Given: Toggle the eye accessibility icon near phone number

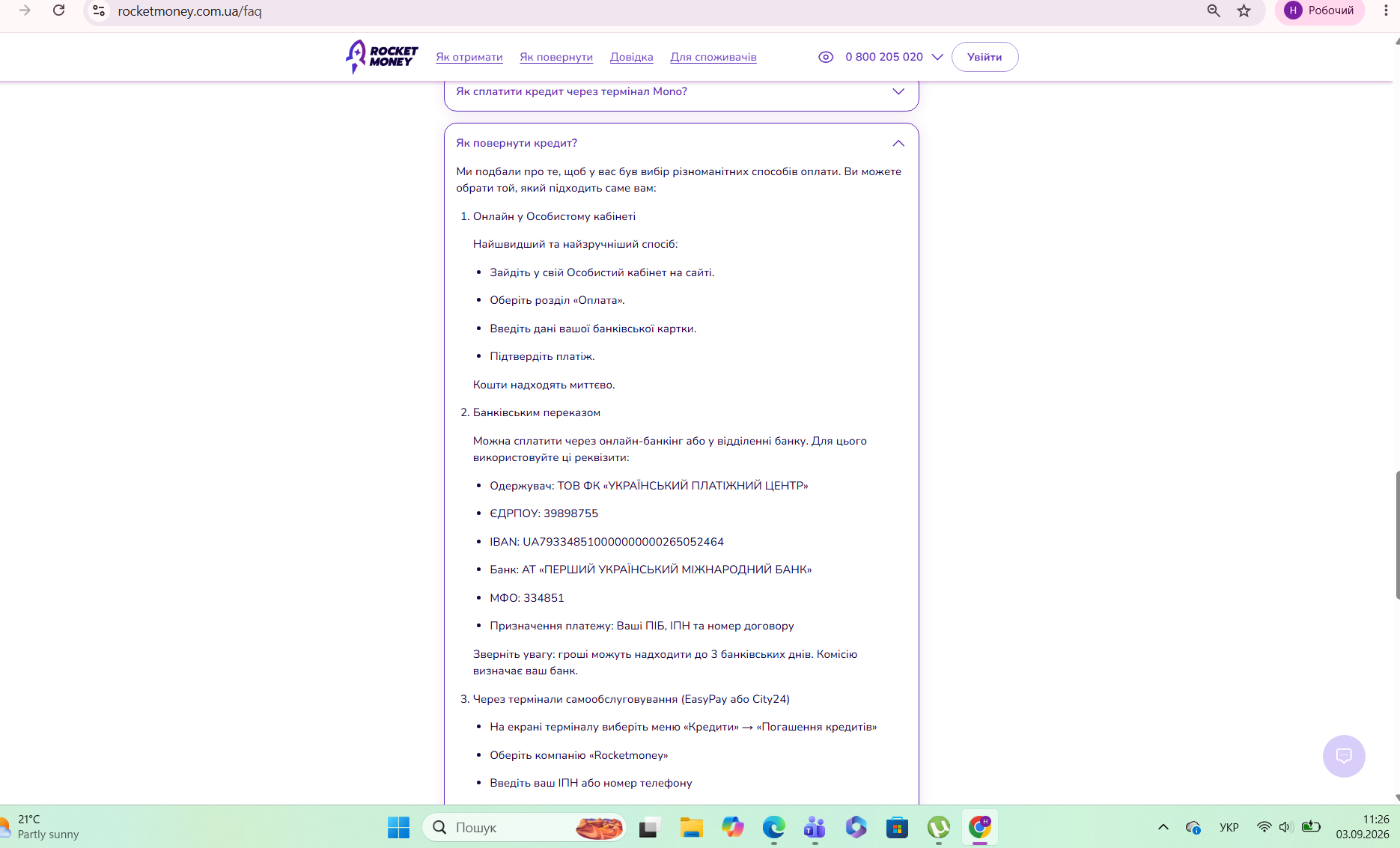Looking at the screenshot, I should tap(826, 57).
